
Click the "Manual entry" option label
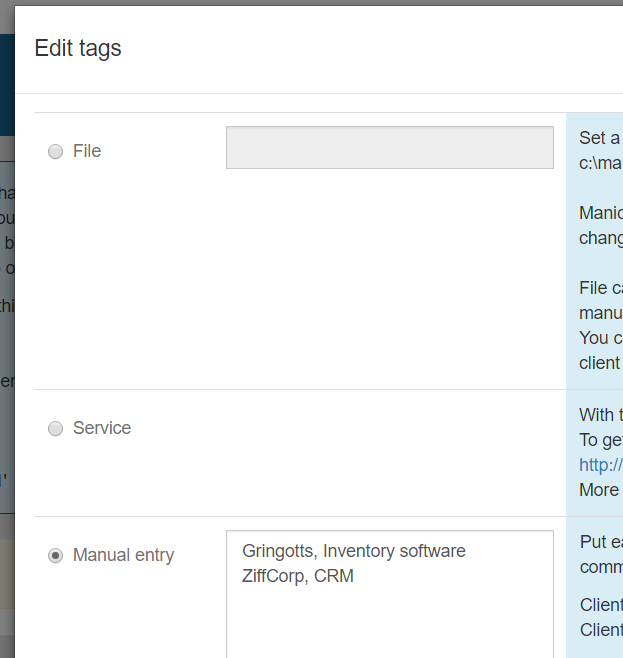[x=123, y=555]
